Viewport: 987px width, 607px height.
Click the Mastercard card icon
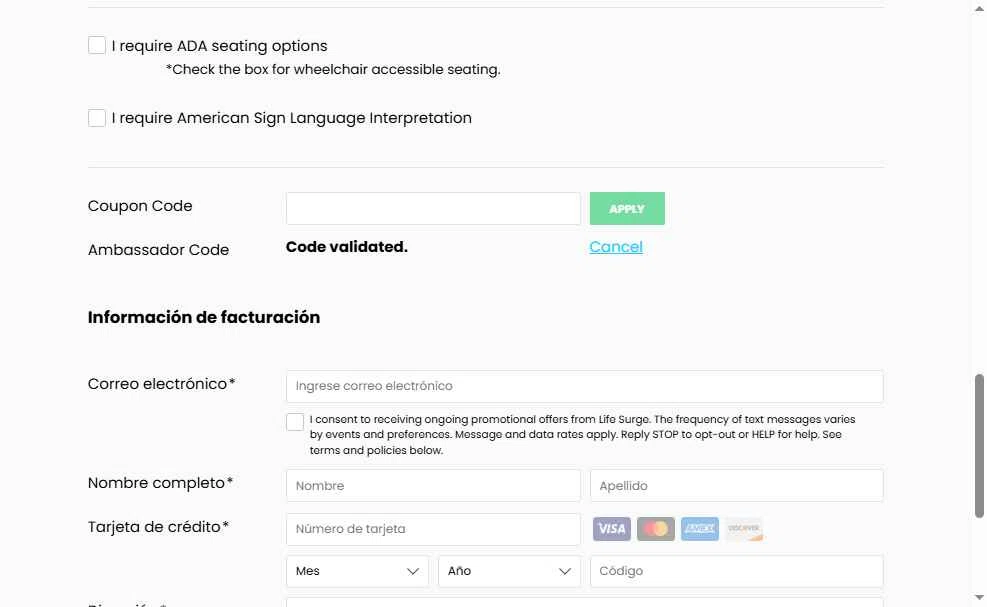pos(656,529)
